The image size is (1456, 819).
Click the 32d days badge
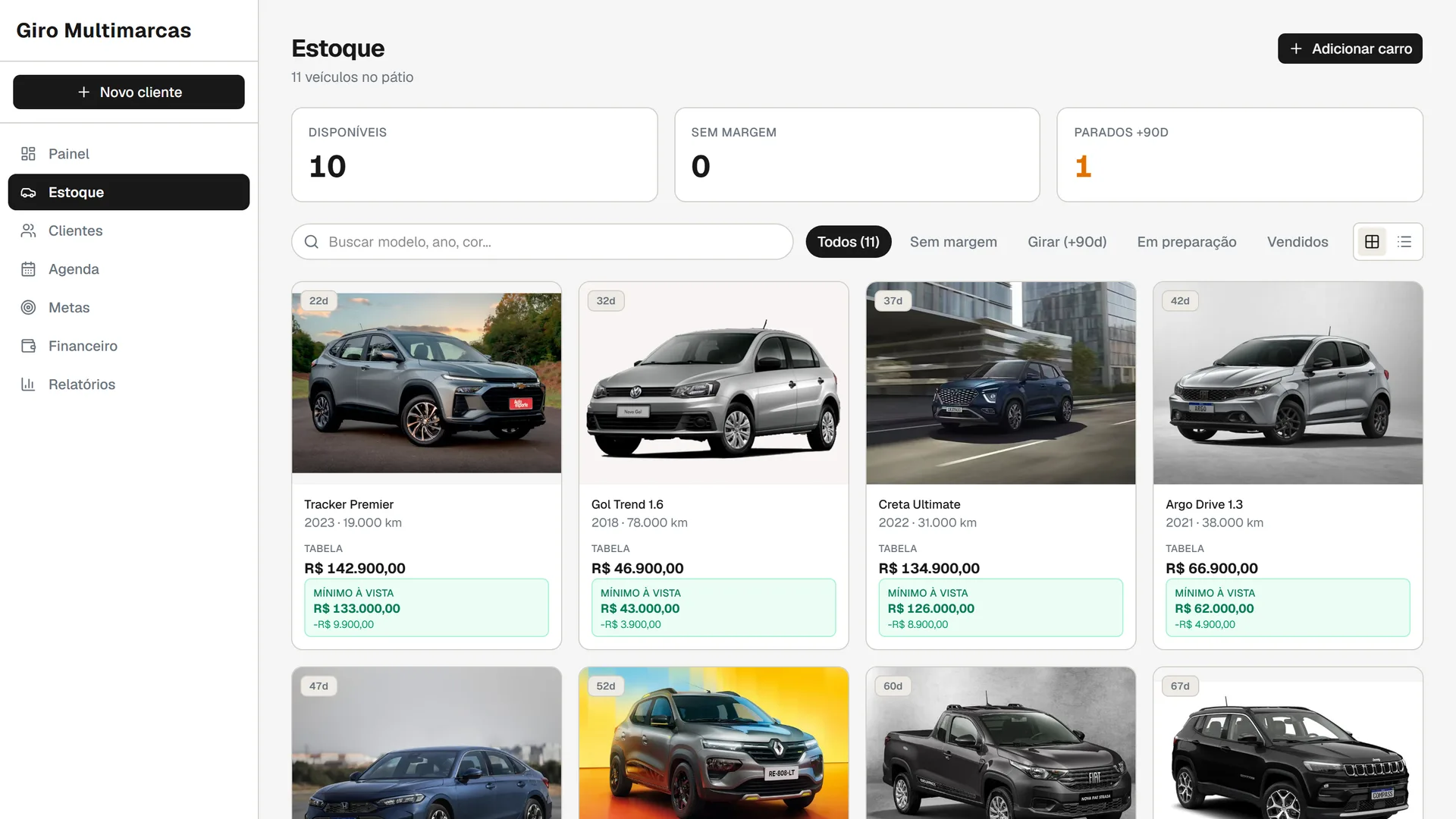click(x=606, y=301)
